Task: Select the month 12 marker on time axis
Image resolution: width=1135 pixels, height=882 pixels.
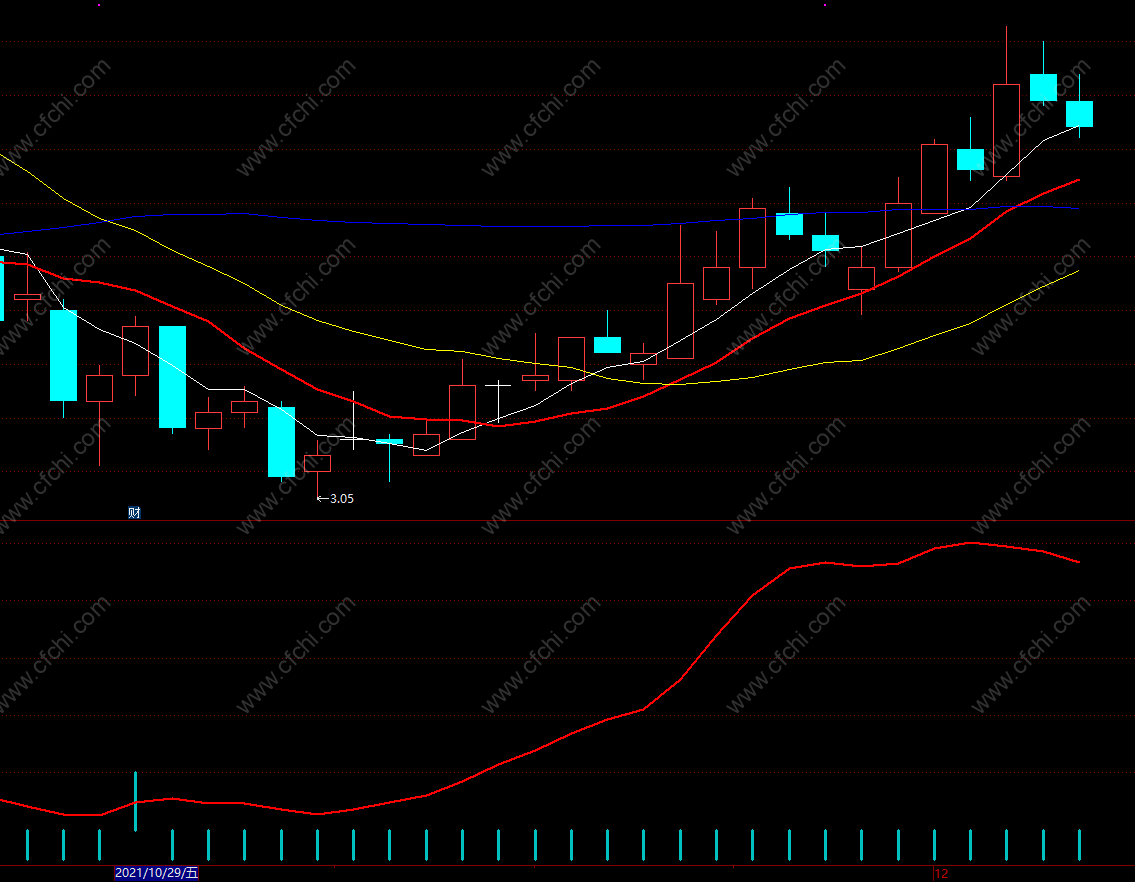Action: [x=941, y=873]
